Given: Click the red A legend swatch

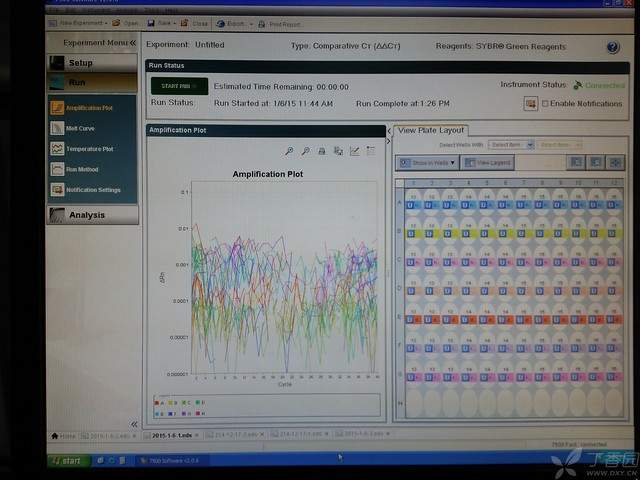Looking at the screenshot, I should point(157,403).
